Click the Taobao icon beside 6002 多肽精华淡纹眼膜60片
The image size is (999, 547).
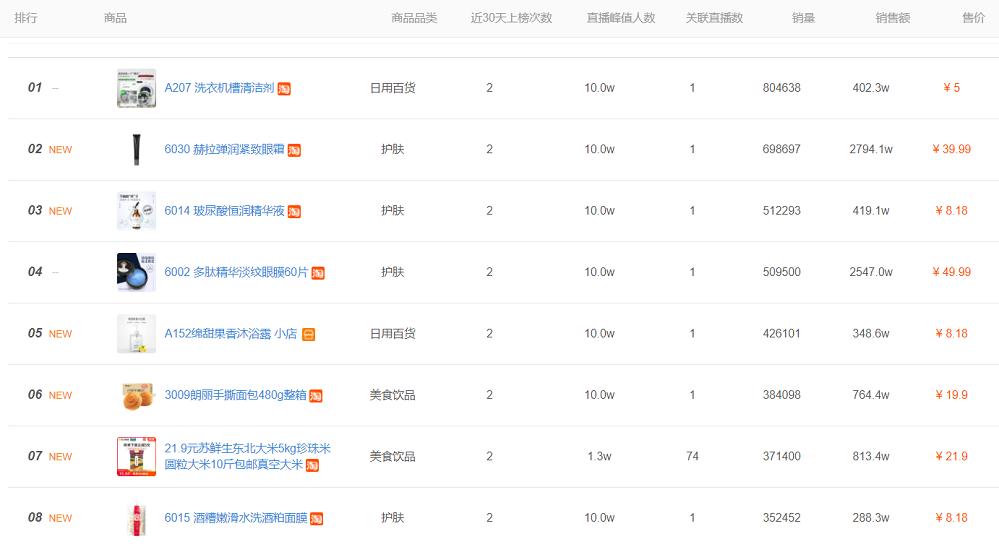[x=318, y=273]
